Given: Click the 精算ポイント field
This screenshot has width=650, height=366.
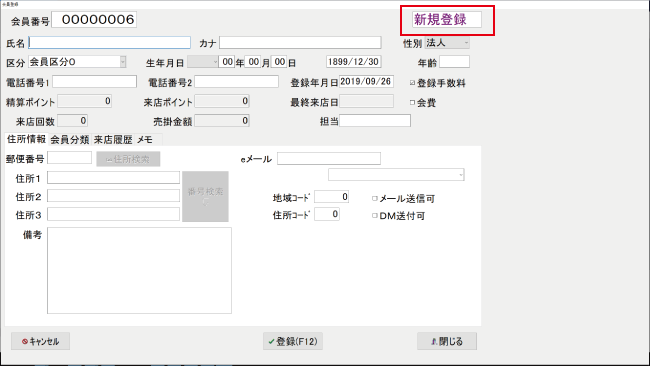Looking at the screenshot, I should click(x=85, y=101).
